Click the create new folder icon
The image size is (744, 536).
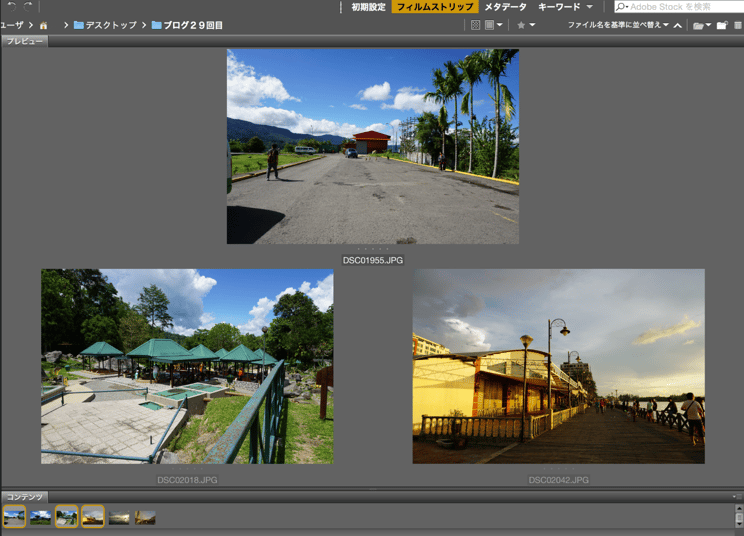tap(721, 25)
